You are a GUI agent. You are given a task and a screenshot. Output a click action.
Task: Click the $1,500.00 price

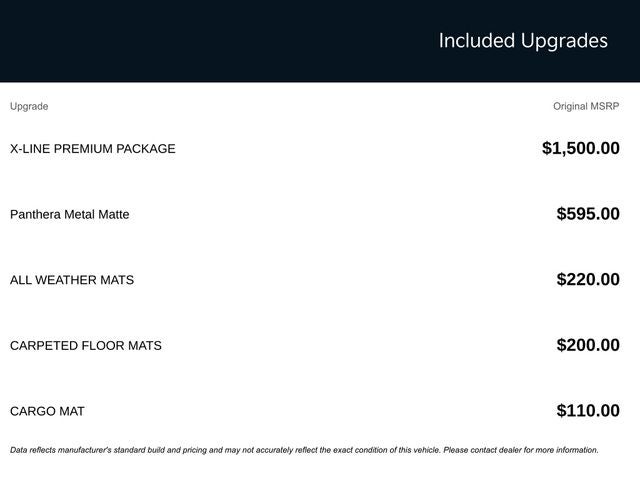[580, 149]
